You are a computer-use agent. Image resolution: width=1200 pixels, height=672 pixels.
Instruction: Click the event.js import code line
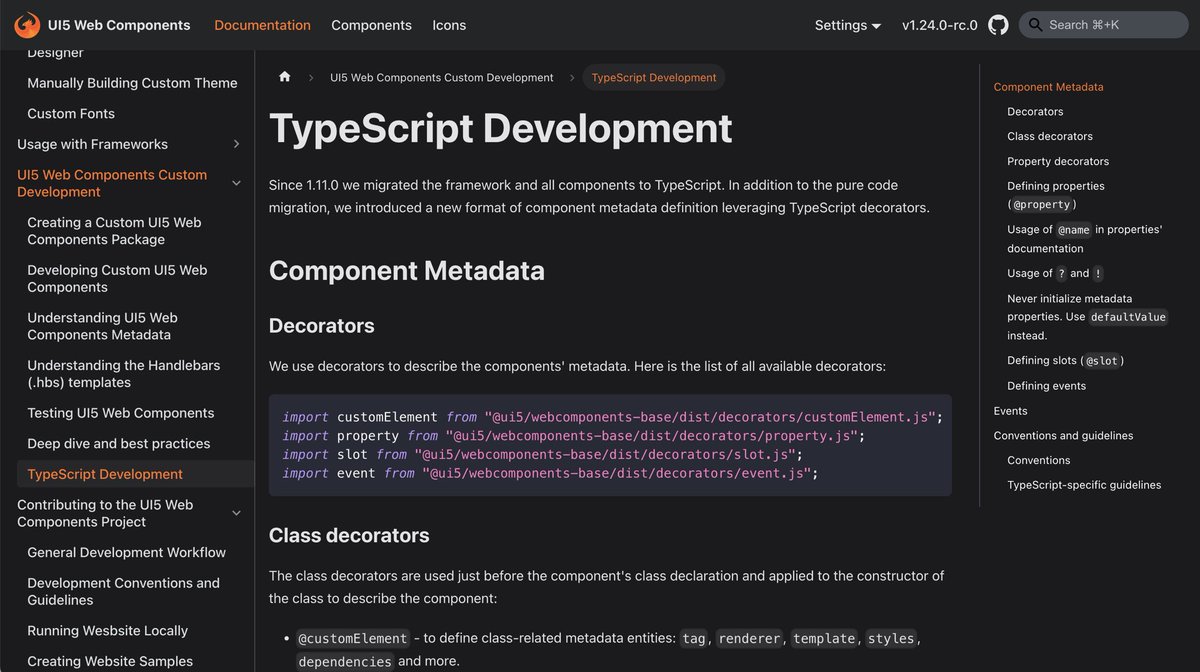pos(550,473)
